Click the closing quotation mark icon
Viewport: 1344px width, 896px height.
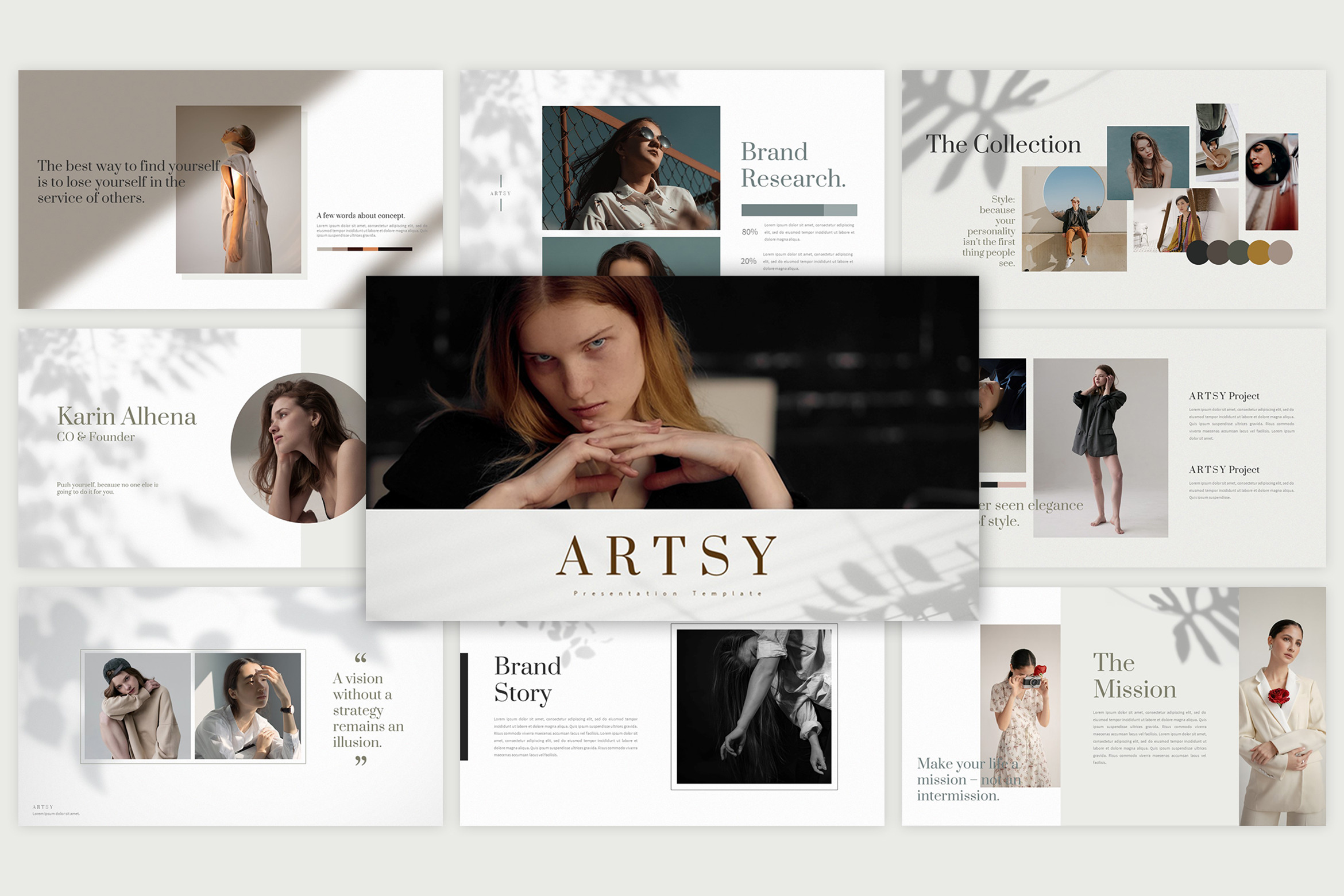coord(360,761)
